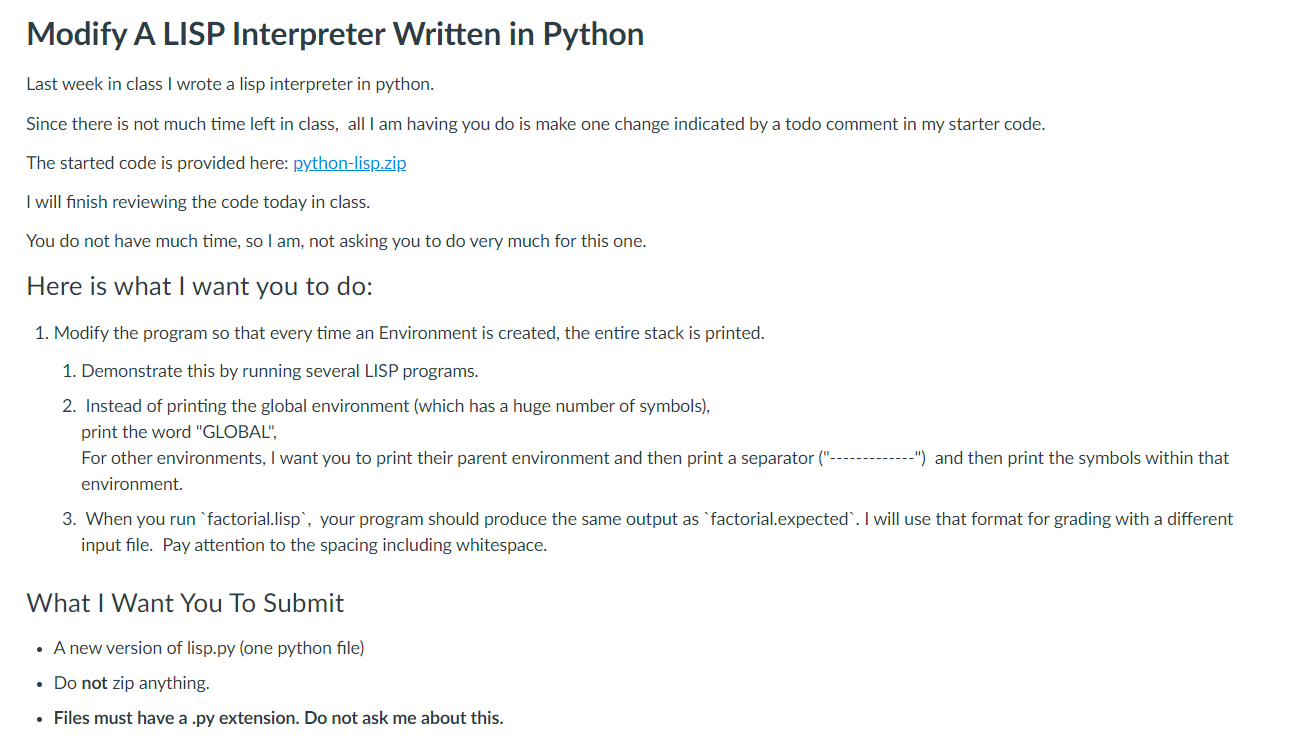The height and width of the screenshot is (741, 1303).
Task: Click the 'The started code is provided here' text
Action: click(x=158, y=163)
